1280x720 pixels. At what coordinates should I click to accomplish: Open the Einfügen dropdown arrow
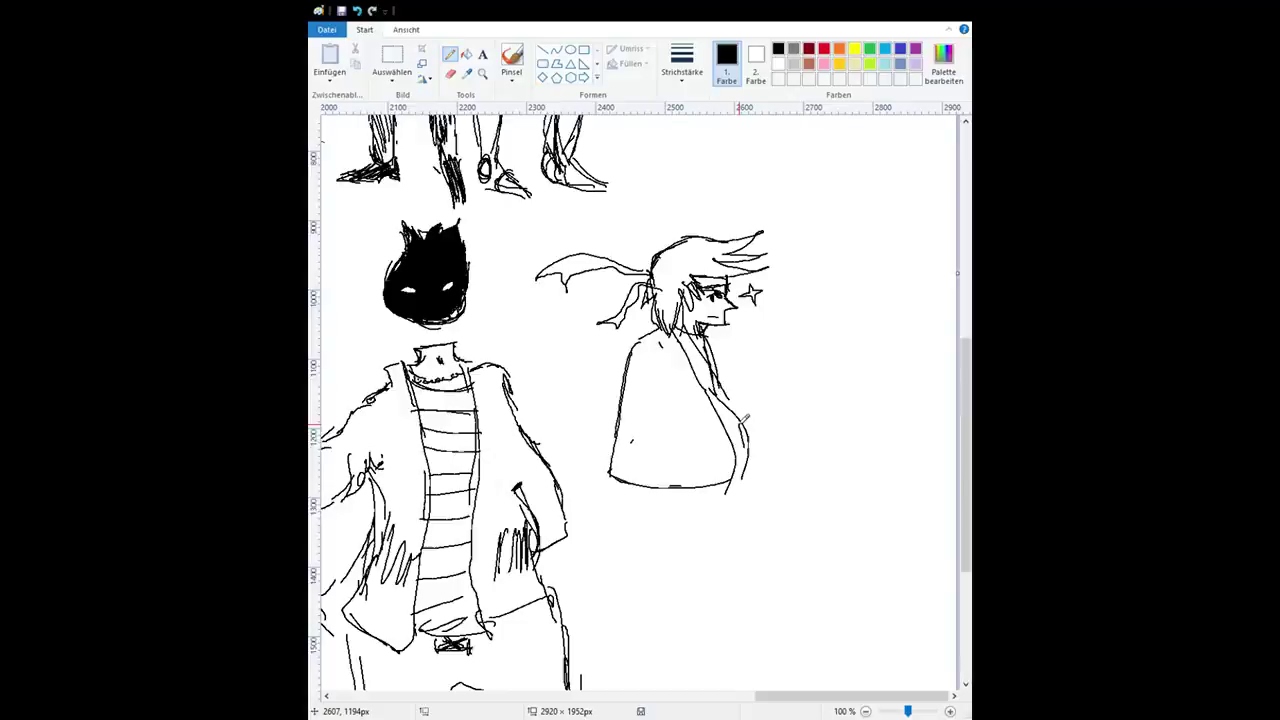pyautogui.click(x=330, y=81)
